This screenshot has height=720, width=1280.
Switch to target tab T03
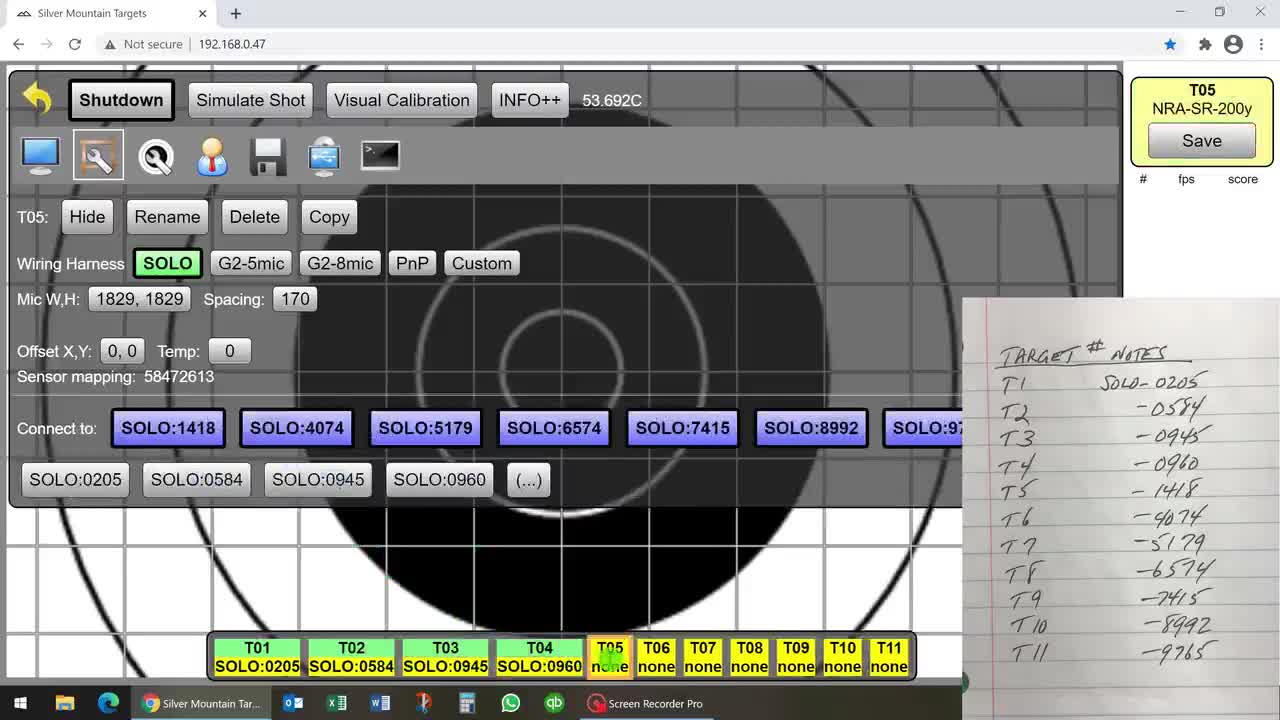[x=445, y=657]
